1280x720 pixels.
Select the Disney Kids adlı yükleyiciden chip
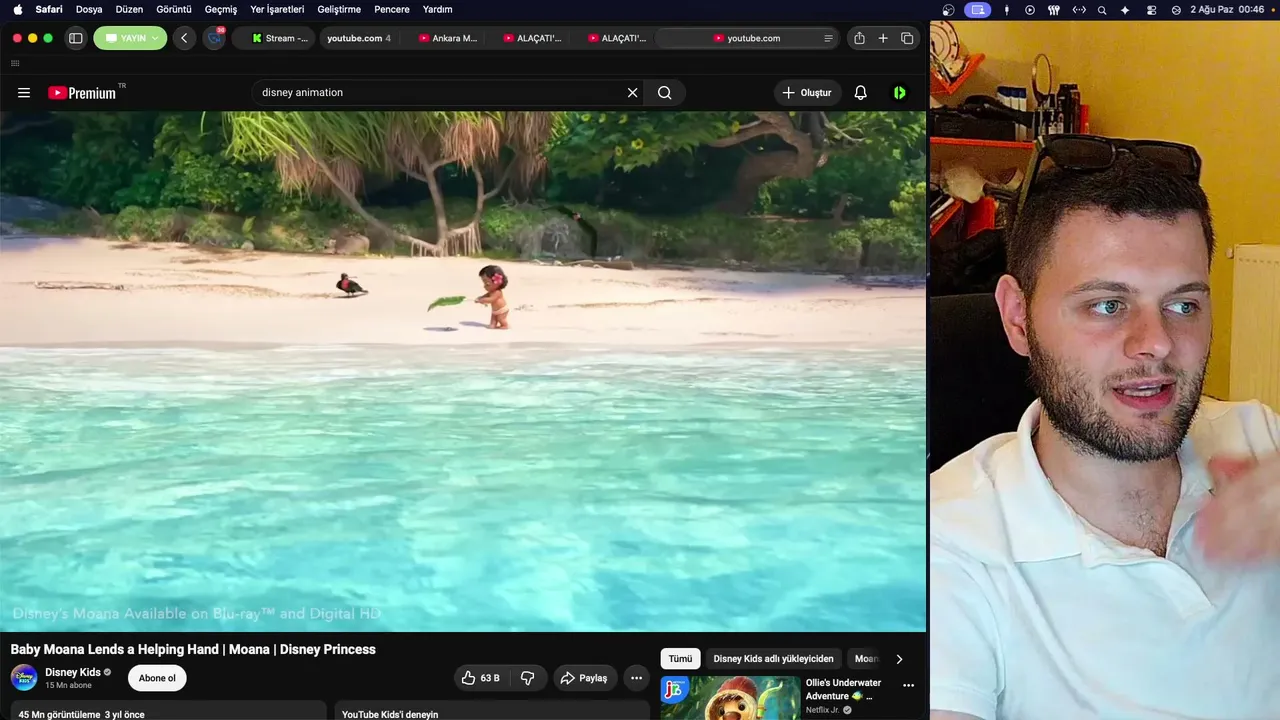tap(773, 659)
